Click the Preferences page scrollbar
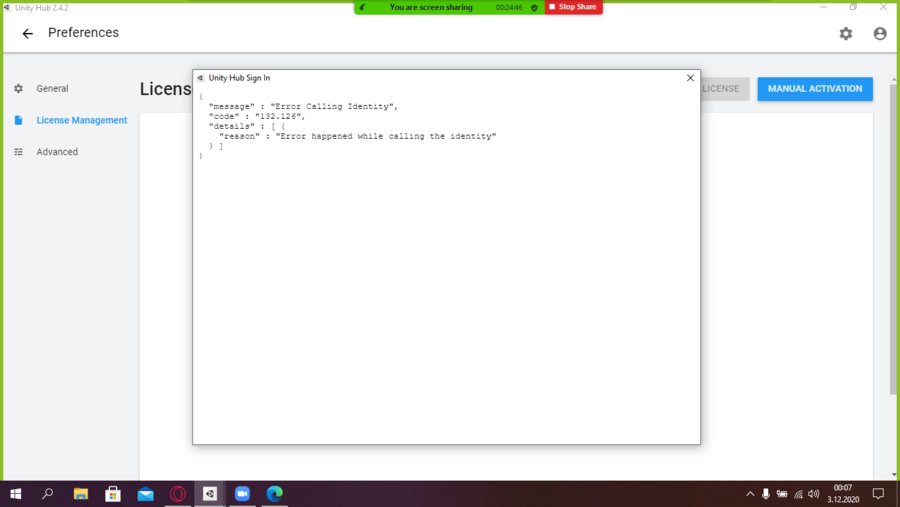 pos(894,238)
